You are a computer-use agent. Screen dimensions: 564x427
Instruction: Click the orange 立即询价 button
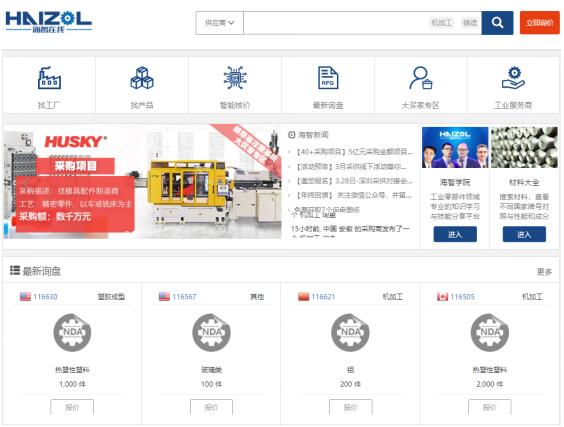pos(540,23)
